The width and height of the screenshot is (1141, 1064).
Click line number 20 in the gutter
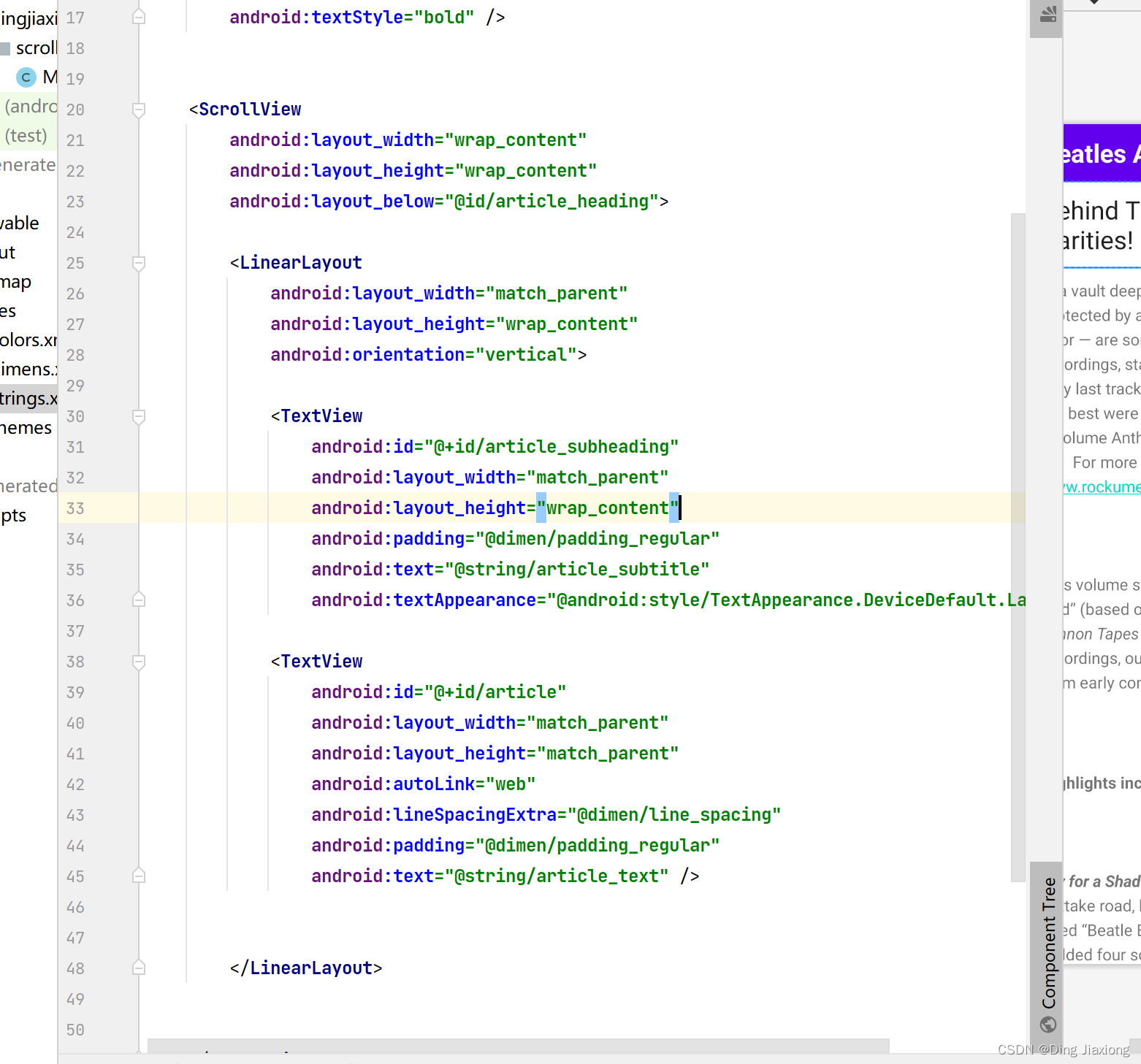(x=75, y=110)
